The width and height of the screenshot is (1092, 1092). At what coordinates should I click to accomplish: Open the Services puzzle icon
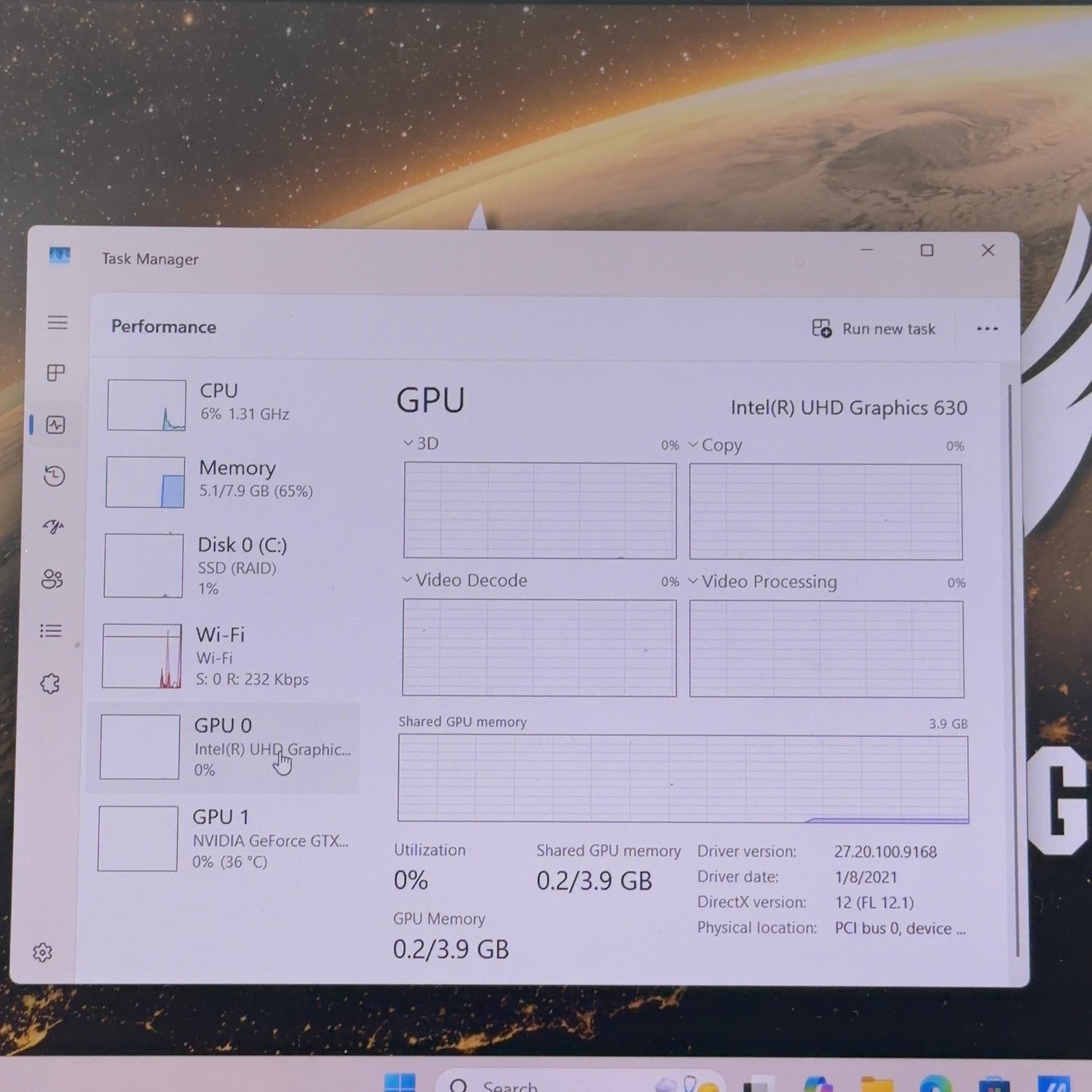point(50,684)
